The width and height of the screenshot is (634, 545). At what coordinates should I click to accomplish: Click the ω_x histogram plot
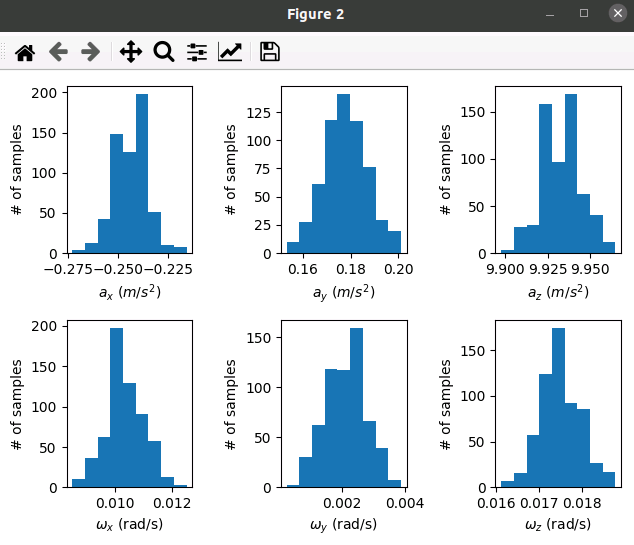pos(130,404)
